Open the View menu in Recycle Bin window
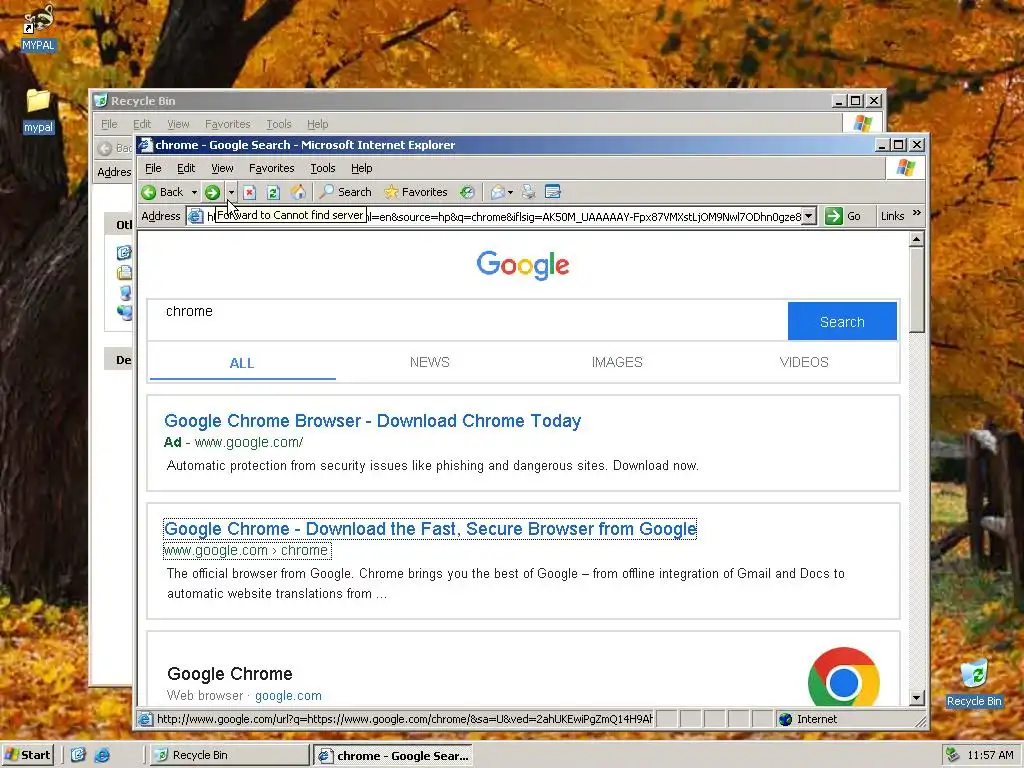Screen dimensions: 1024x768 178,124
